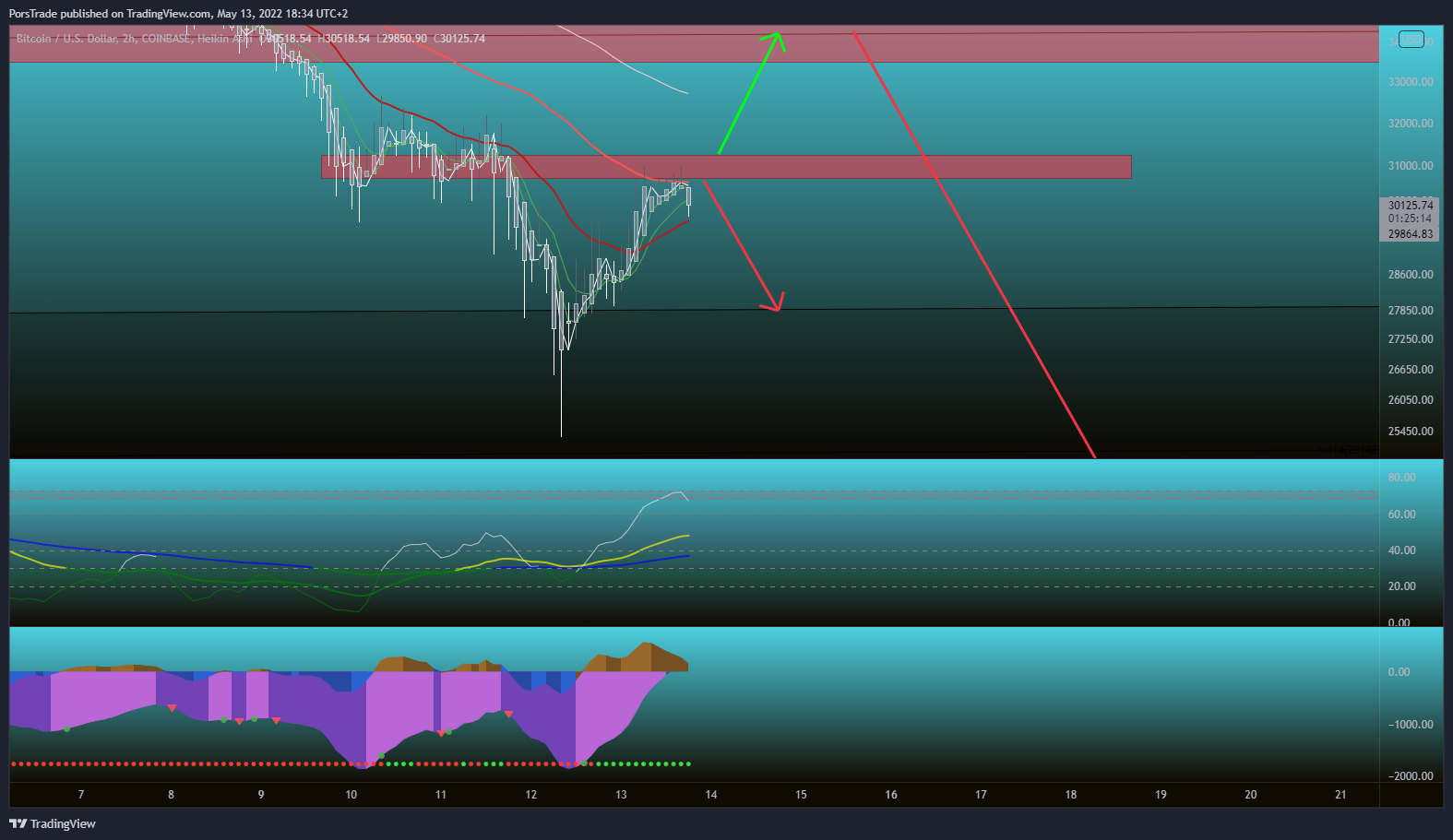Image resolution: width=1453 pixels, height=840 pixels.
Task: Click the PorsTrade published header text
Action: [178, 14]
